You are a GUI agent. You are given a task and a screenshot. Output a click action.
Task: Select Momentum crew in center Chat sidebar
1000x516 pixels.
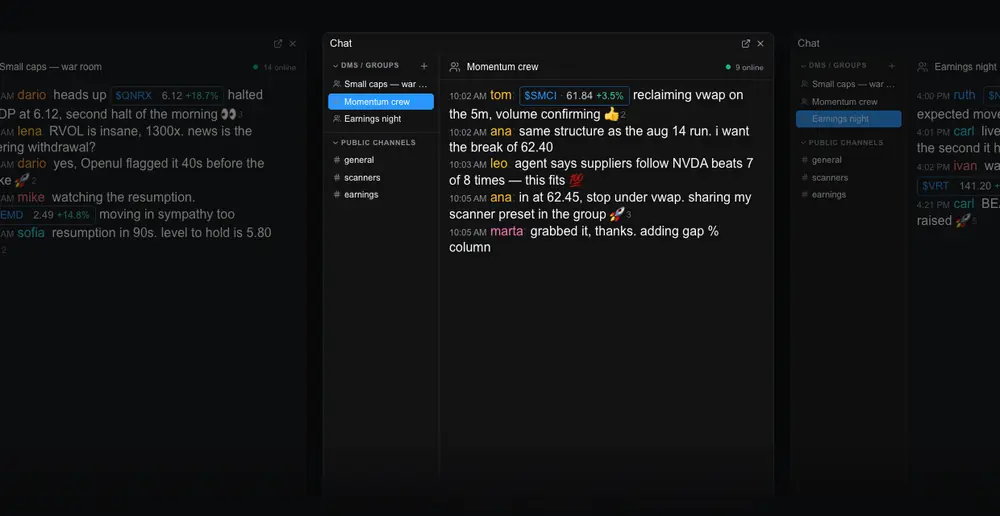381,101
